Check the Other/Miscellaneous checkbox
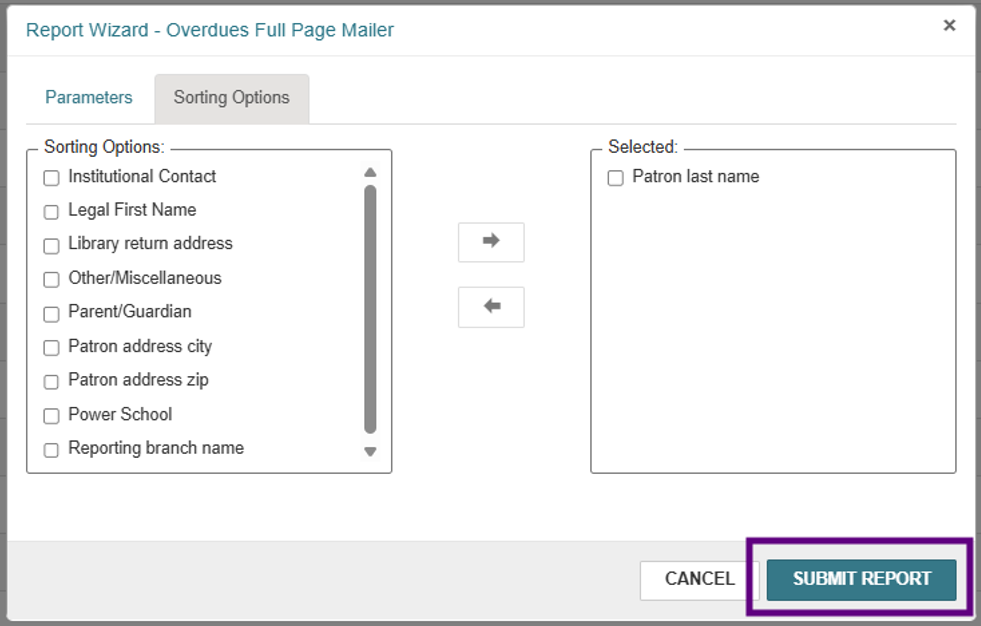The height and width of the screenshot is (626, 981). [x=51, y=280]
